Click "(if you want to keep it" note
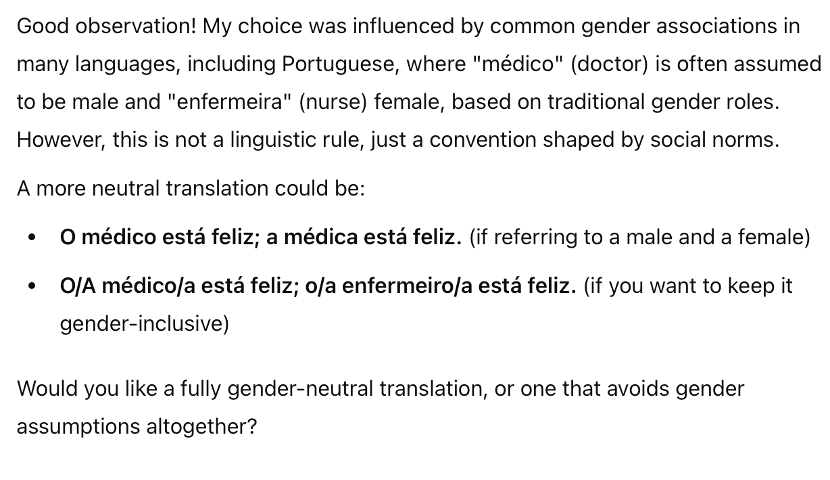Image resolution: width=830 pixels, height=480 pixels. point(688,287)
